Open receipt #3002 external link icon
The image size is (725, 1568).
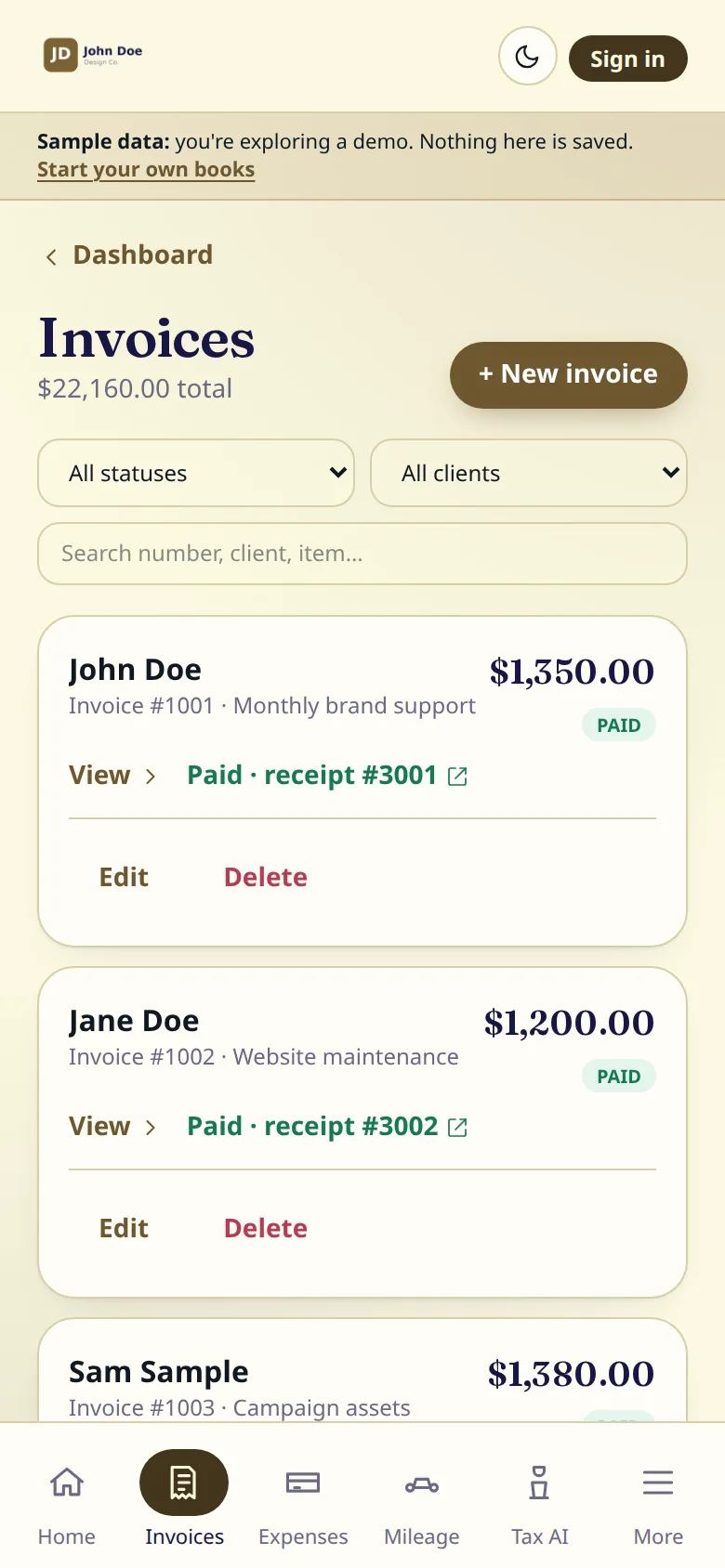pos(457,1128)
